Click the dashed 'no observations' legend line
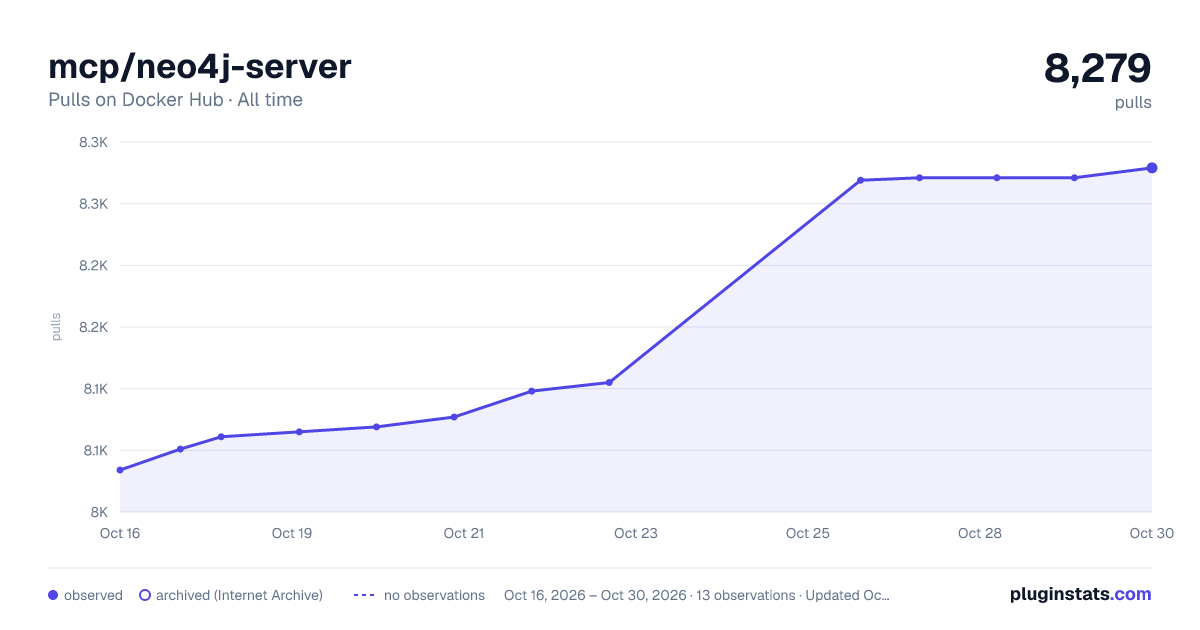 click(x=364, y=595)
